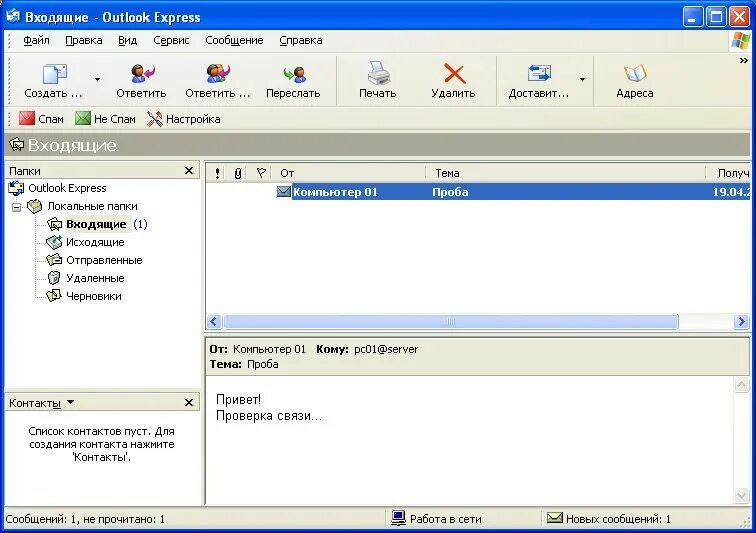Sort by attachment paperclip column
756x533 pixels.
(x=238, y=173)
